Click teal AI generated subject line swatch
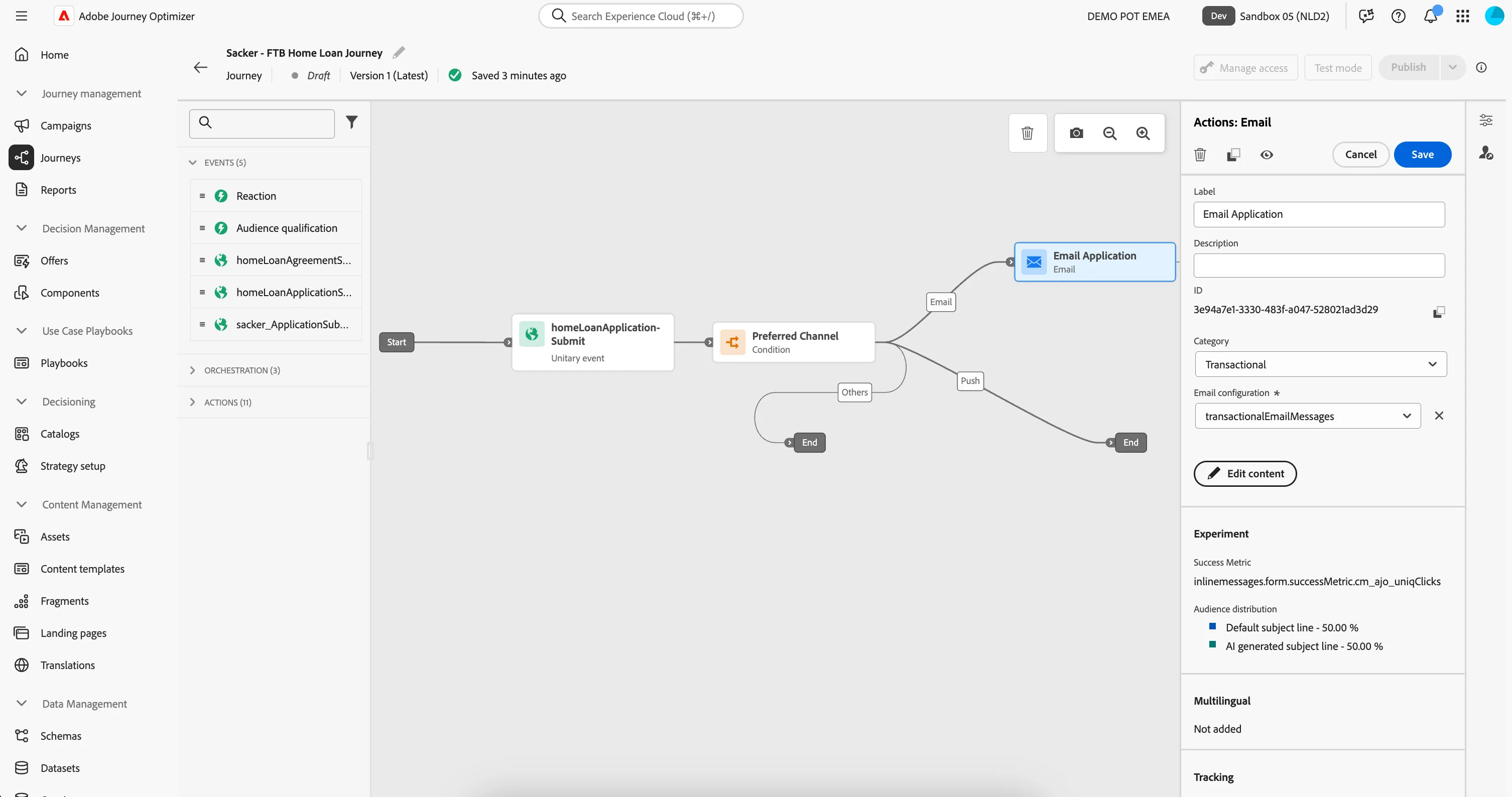Viewport: 1512px width, 797px height. pos(1212,645)
